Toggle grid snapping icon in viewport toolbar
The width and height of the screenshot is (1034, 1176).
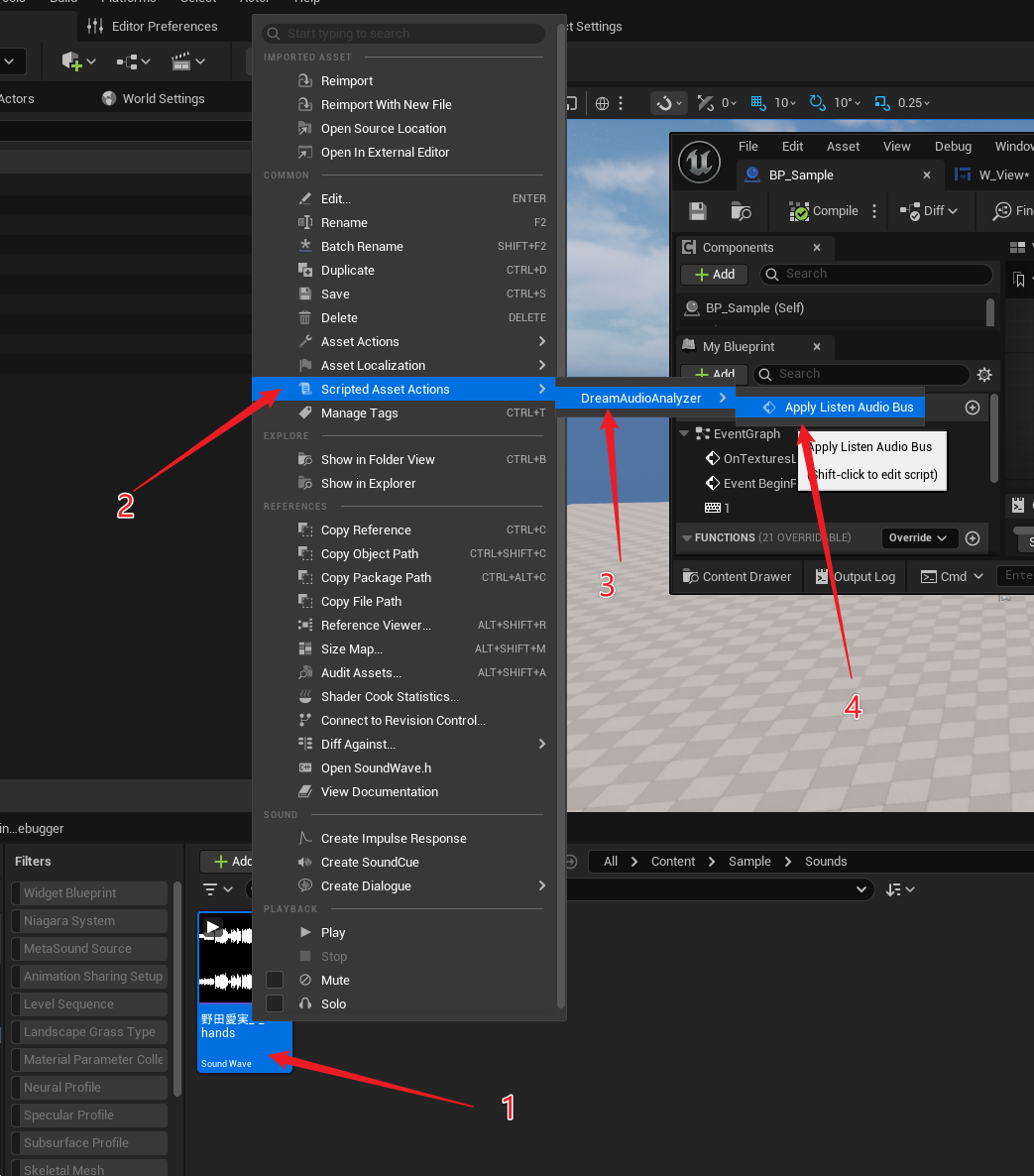tap(759, 103)
